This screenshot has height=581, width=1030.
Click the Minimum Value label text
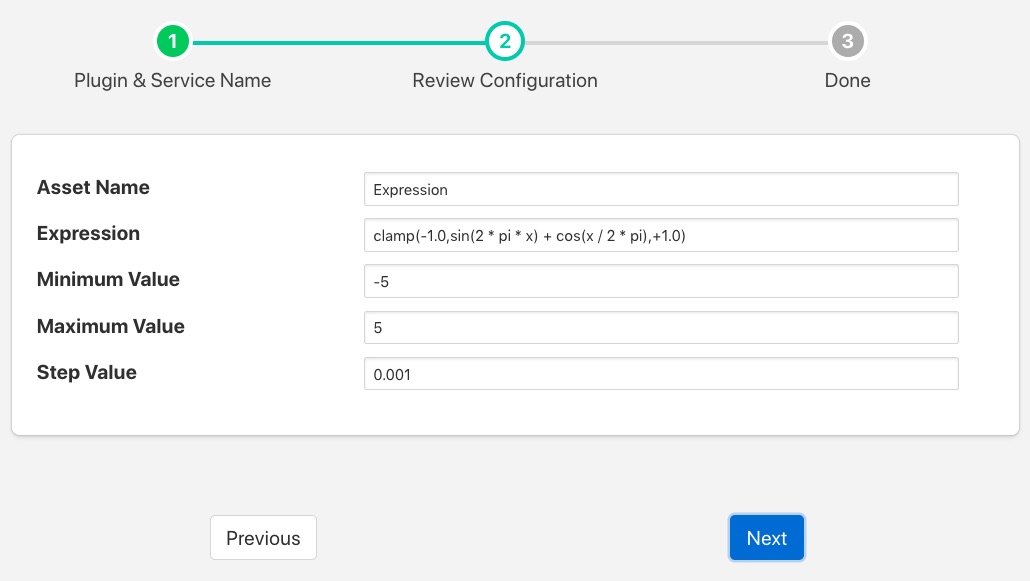(x=108, y=280)
